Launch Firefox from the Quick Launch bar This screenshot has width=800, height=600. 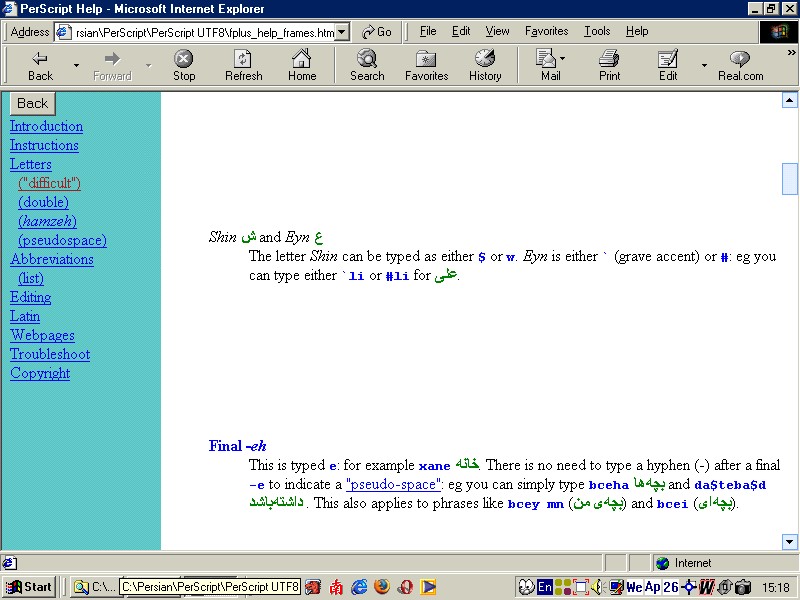click(381, 587)
